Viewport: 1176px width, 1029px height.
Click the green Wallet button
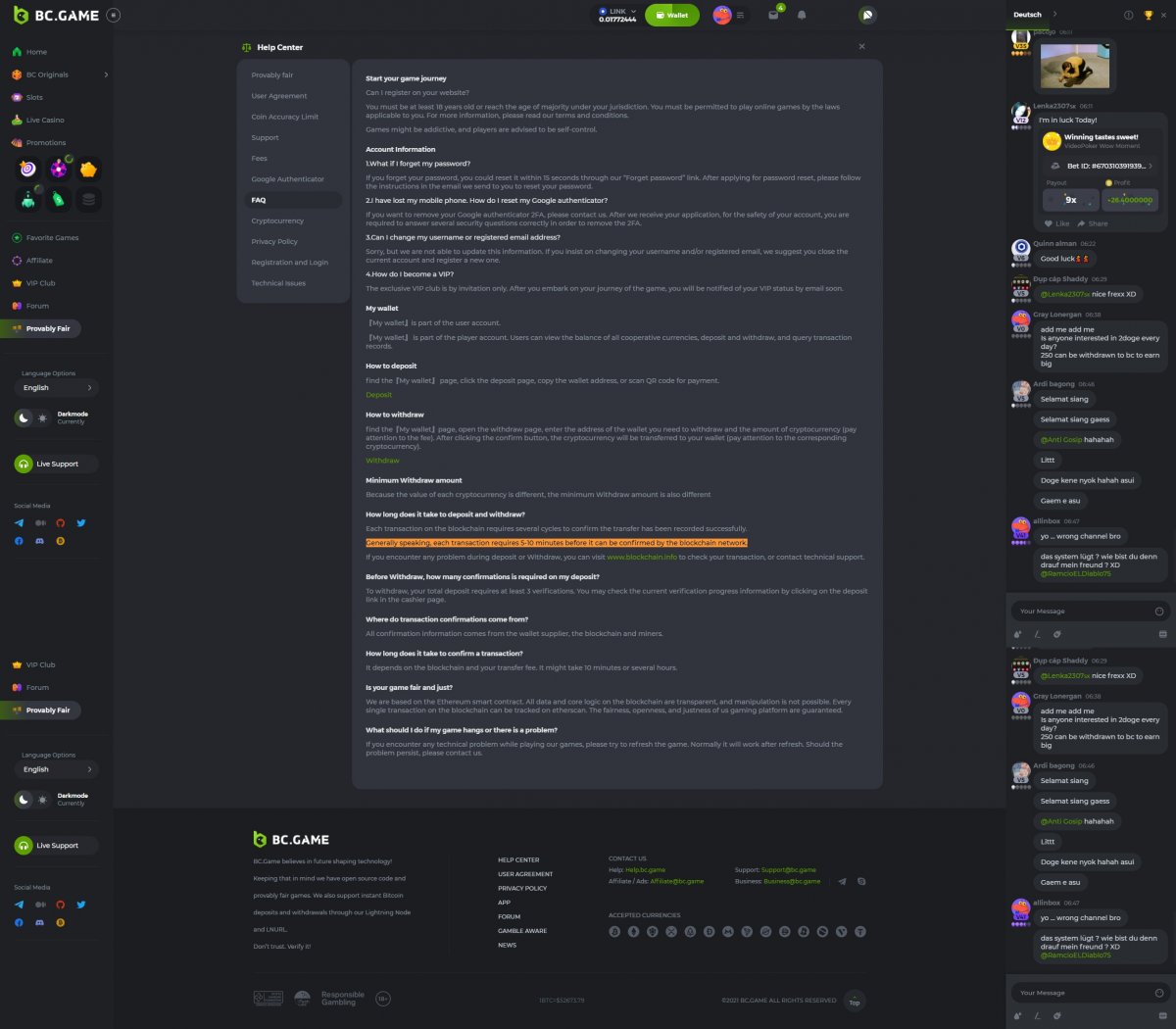pos(671,16)
